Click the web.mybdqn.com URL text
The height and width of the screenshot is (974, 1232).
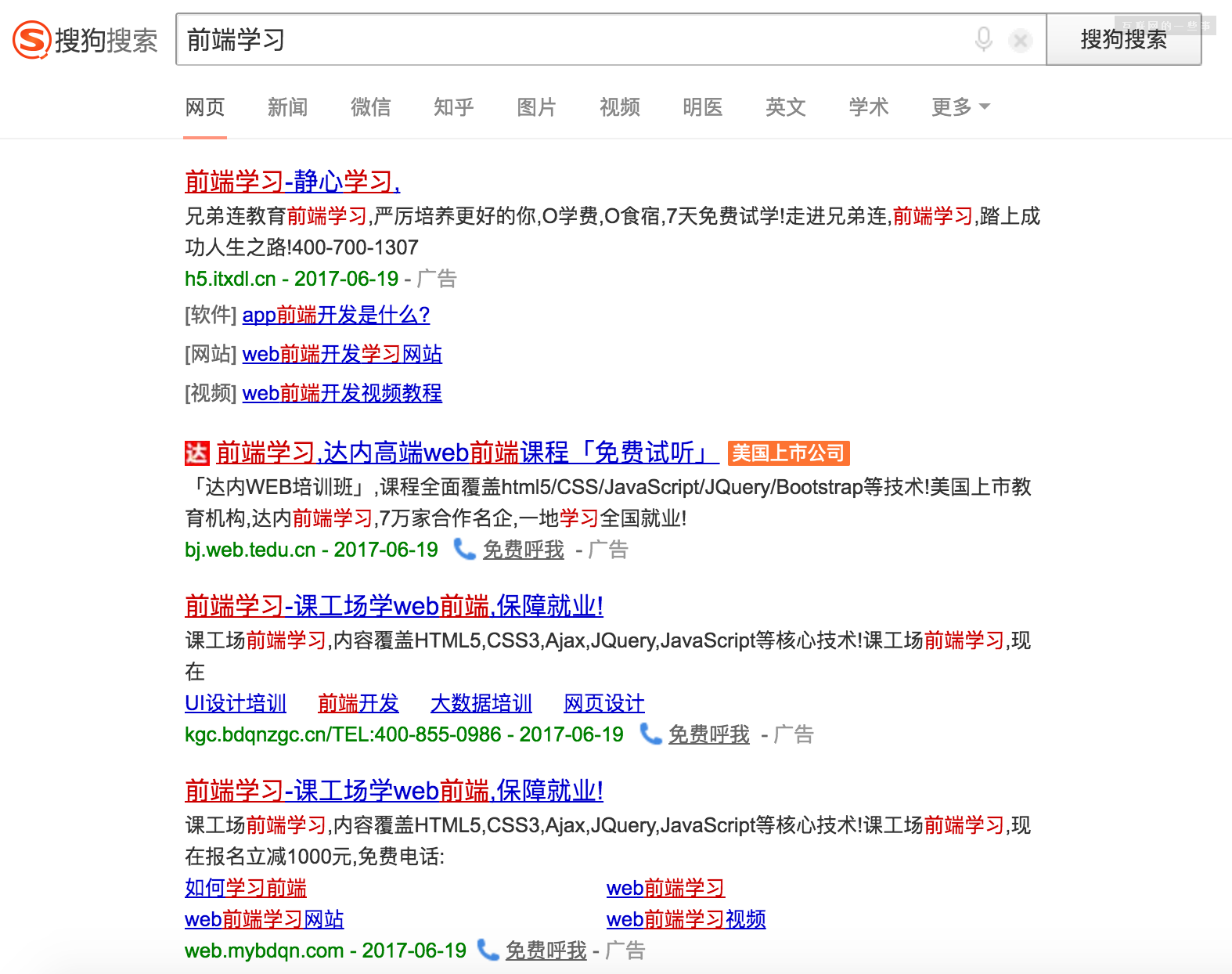pos(265,951)
